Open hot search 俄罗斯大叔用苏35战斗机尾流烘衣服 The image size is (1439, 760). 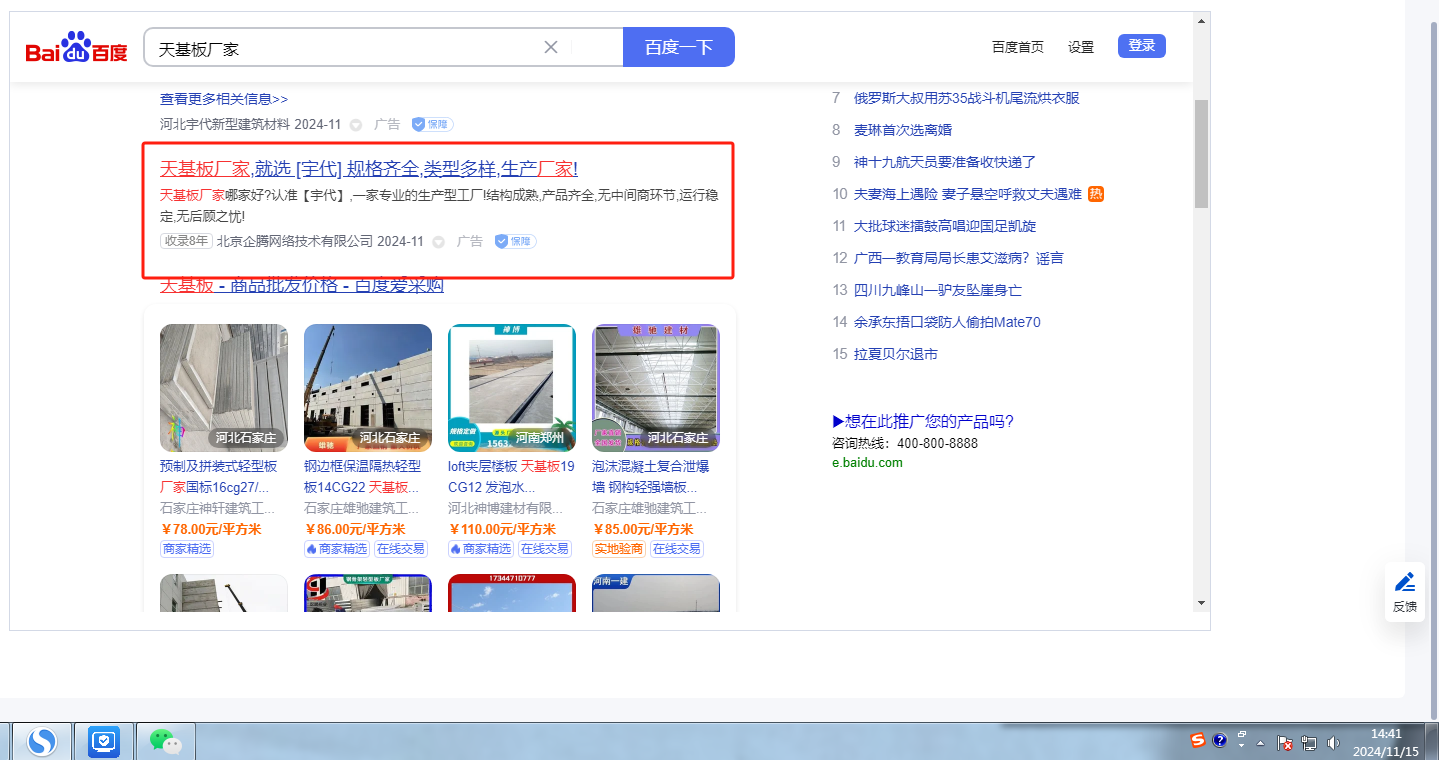click(967, 98)
